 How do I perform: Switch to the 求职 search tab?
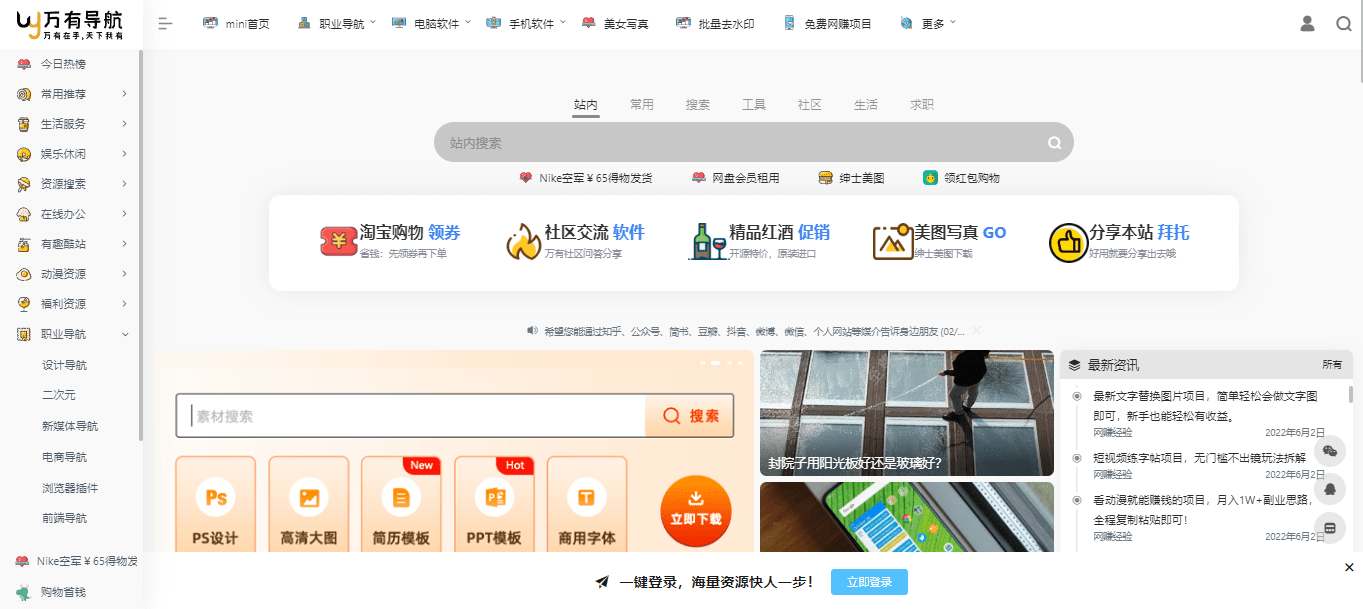(922, 104)
